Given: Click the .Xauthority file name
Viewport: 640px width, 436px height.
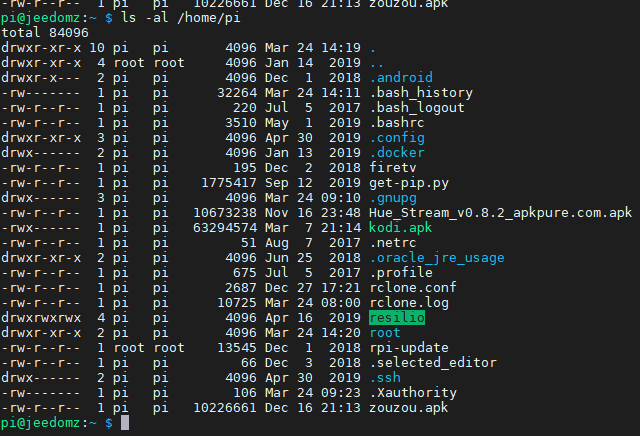Looking at the screenshot, I should coord(414,393).
